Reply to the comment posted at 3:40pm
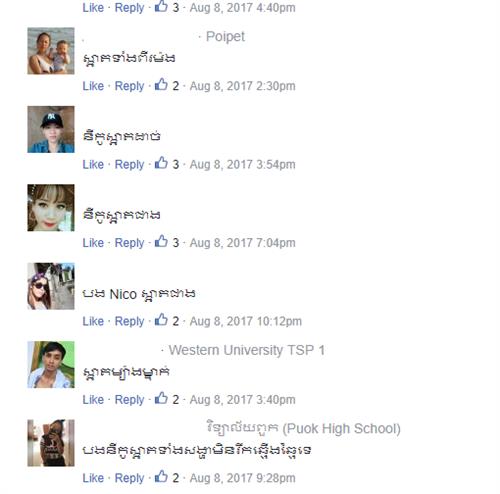Viewport: 500px width, 494px height. [x=129, y=400]
